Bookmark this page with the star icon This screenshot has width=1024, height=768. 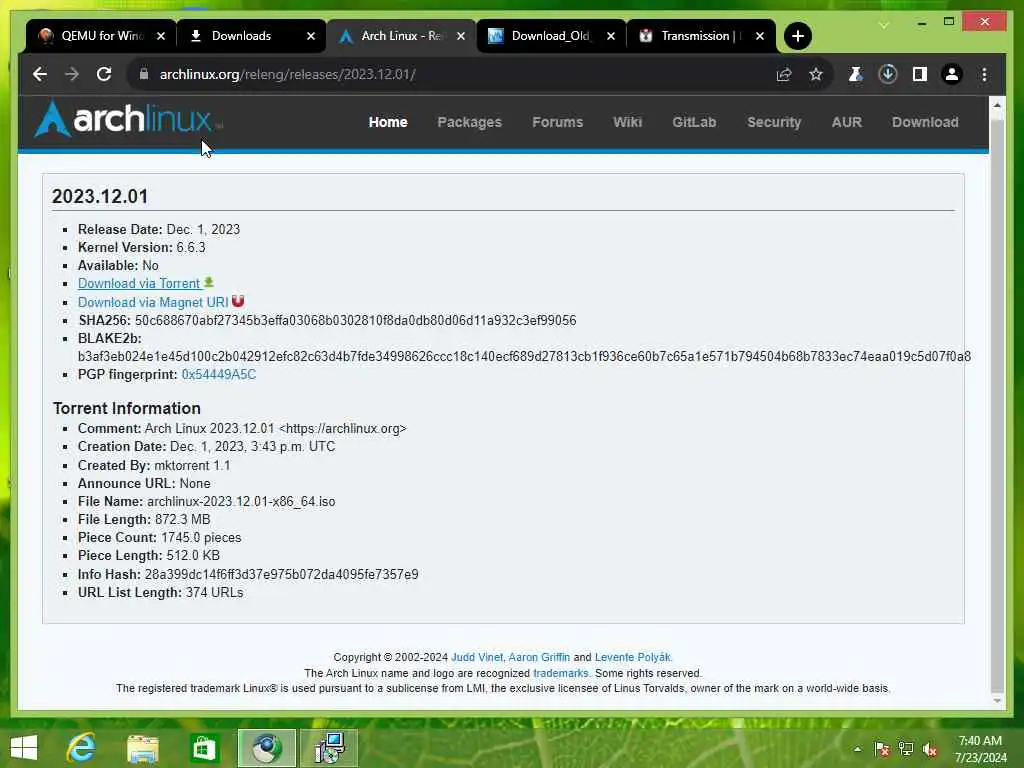816,74
